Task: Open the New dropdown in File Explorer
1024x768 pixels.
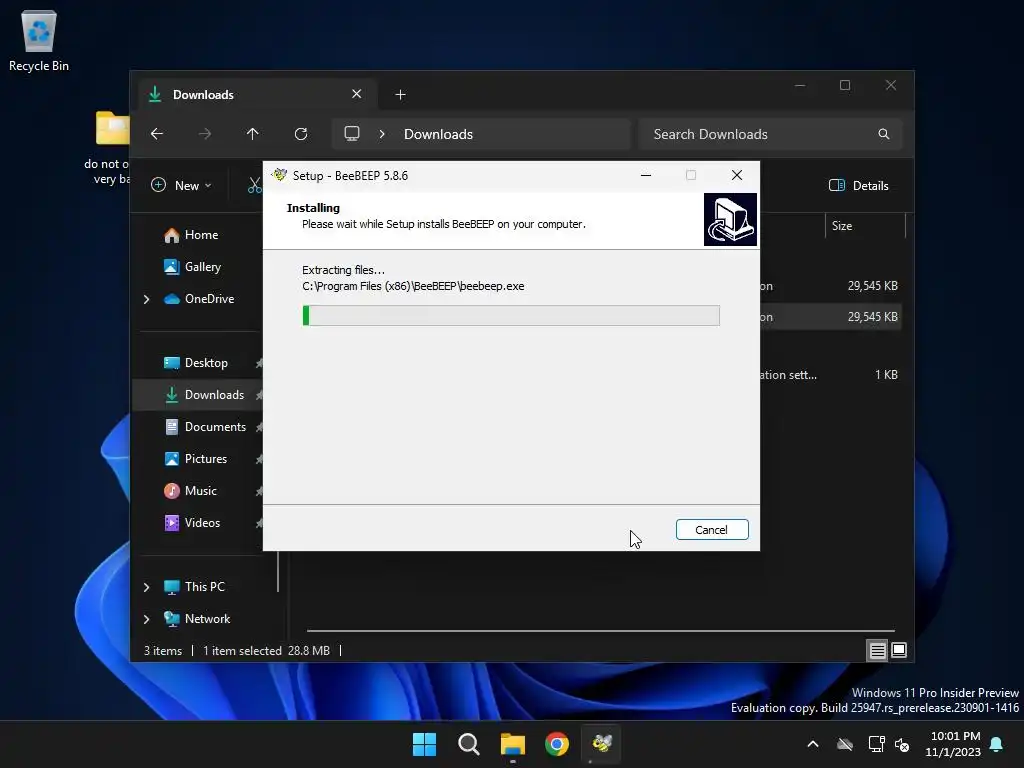Action: tap(181, 185)
